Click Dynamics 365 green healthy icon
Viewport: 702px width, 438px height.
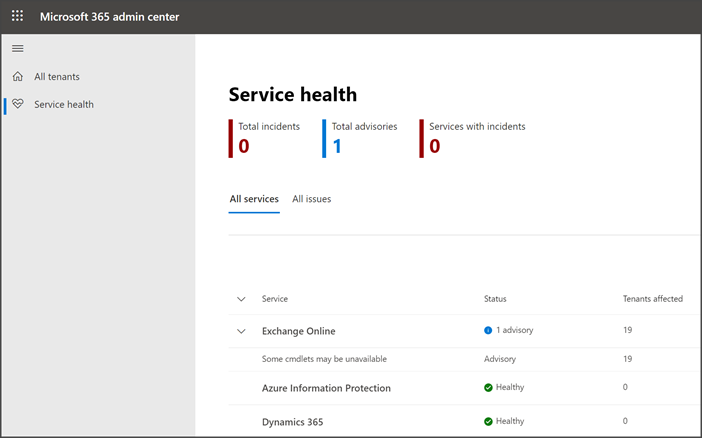click(488, 421)
